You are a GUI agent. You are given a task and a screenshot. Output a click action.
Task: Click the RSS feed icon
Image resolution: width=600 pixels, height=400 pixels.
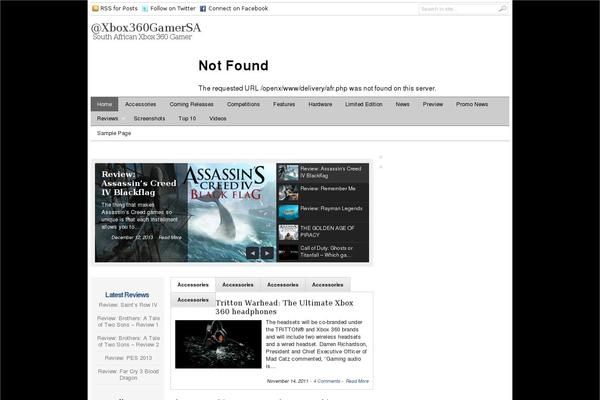[95, 8]
